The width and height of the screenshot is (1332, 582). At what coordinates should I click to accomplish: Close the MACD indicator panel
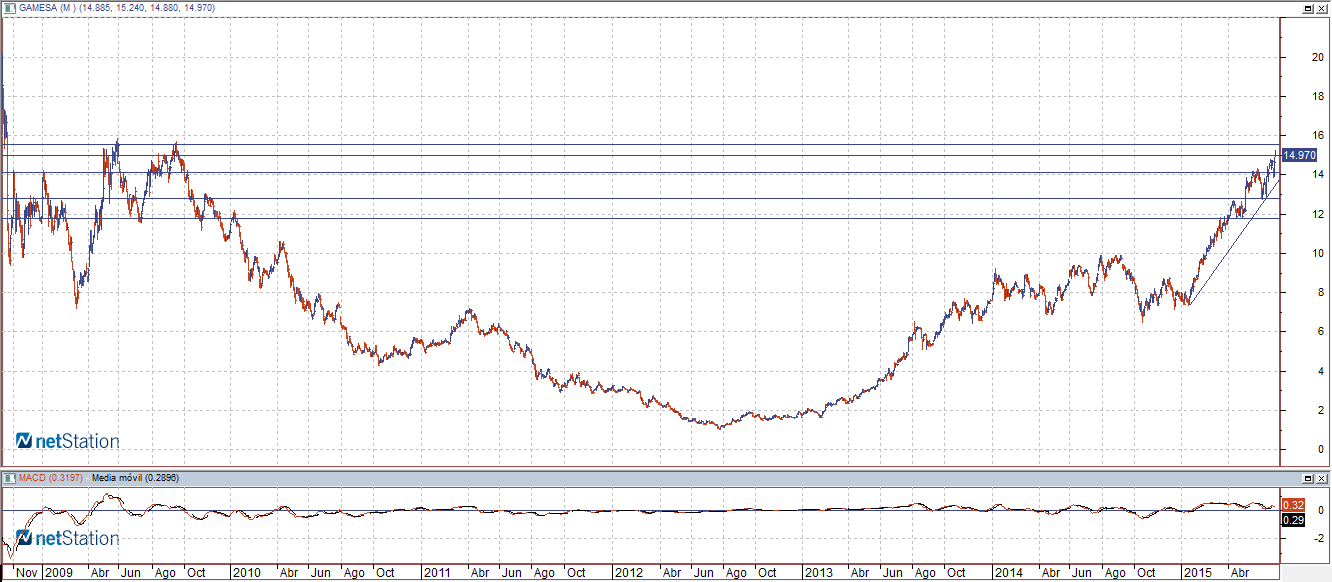coord(1322,477)
